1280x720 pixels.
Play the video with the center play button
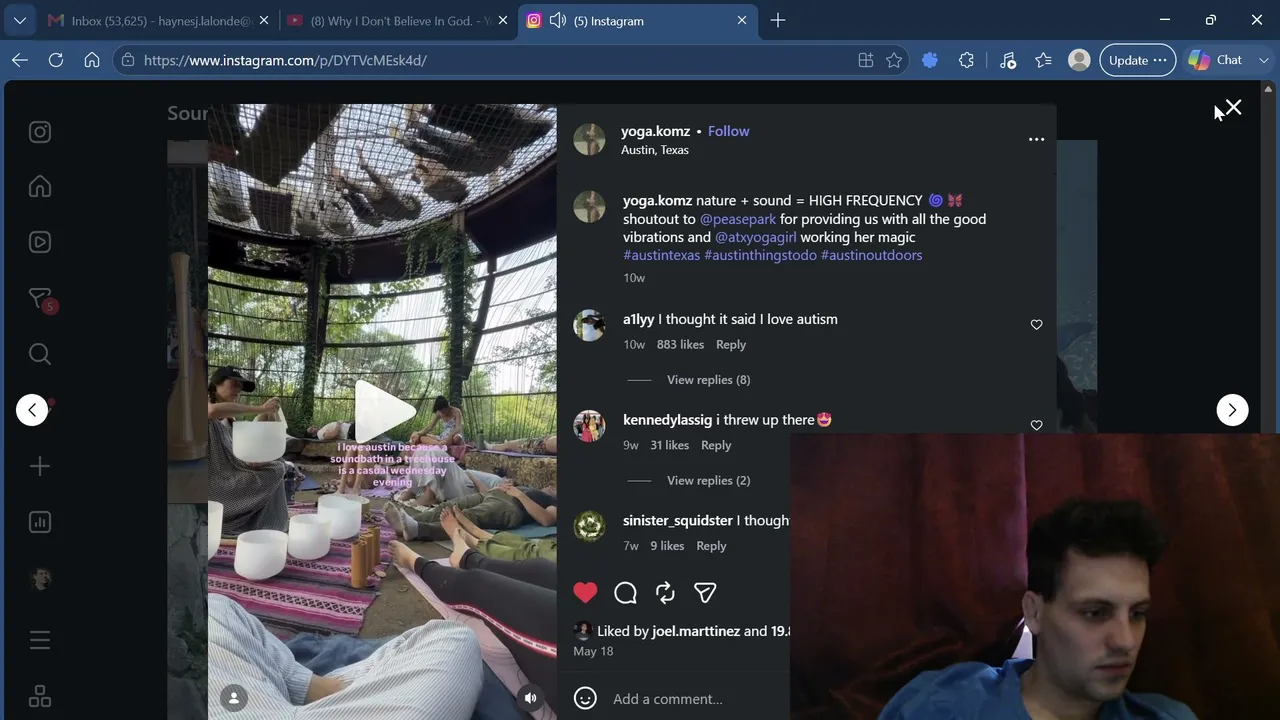(385, 410)
